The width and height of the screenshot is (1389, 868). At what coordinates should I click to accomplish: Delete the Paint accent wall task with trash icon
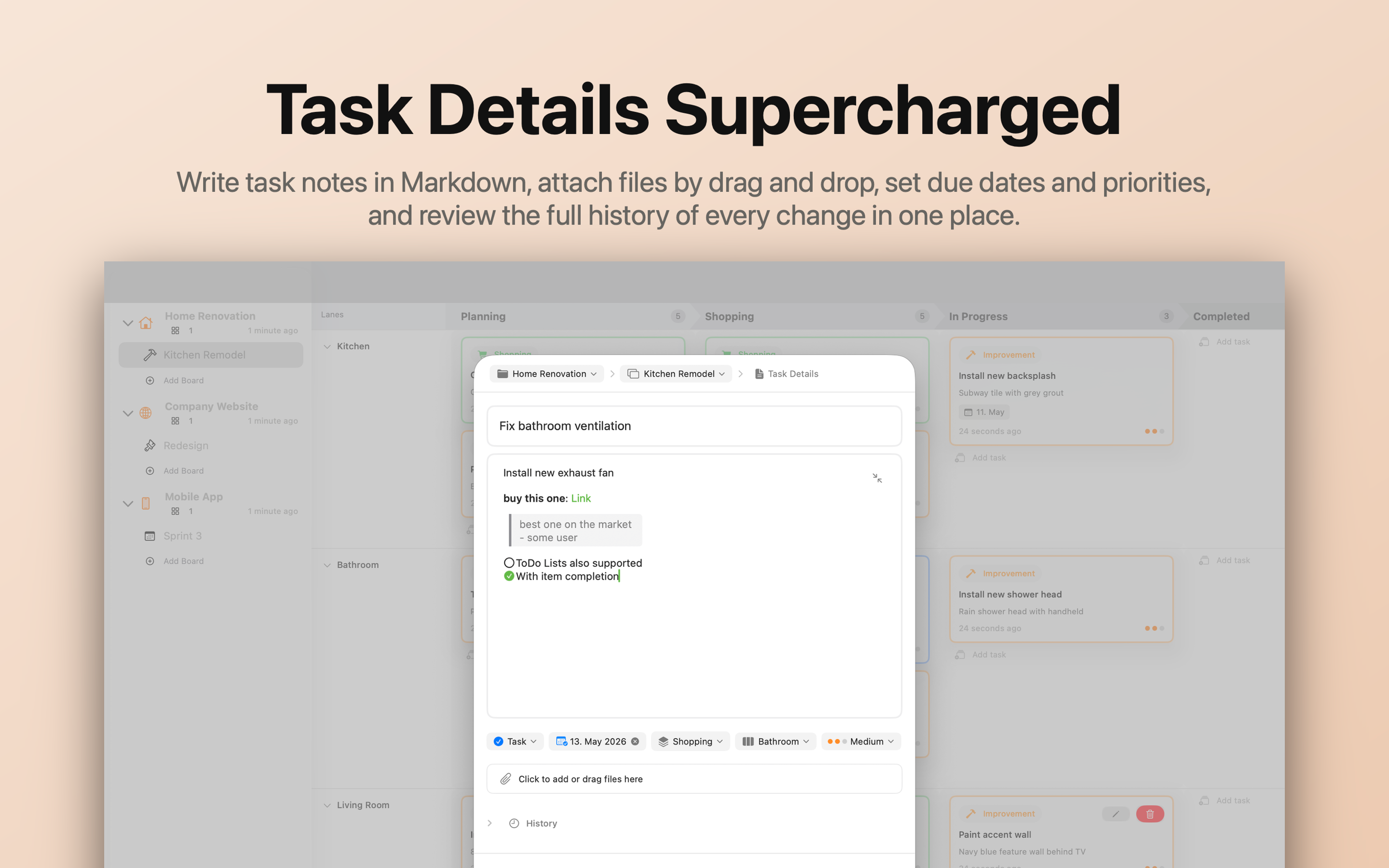1150,814
